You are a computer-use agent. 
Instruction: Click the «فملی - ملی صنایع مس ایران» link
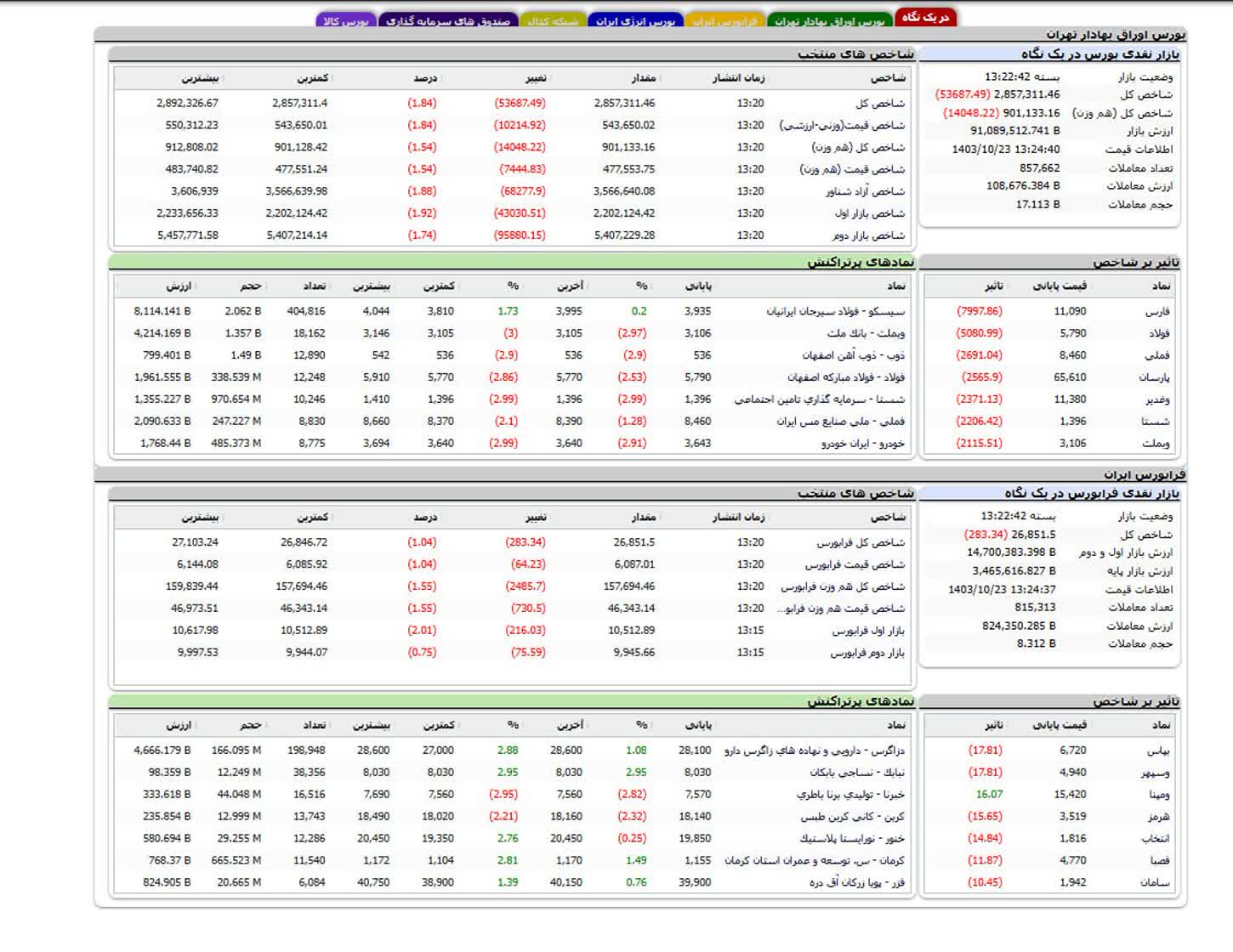840,421
